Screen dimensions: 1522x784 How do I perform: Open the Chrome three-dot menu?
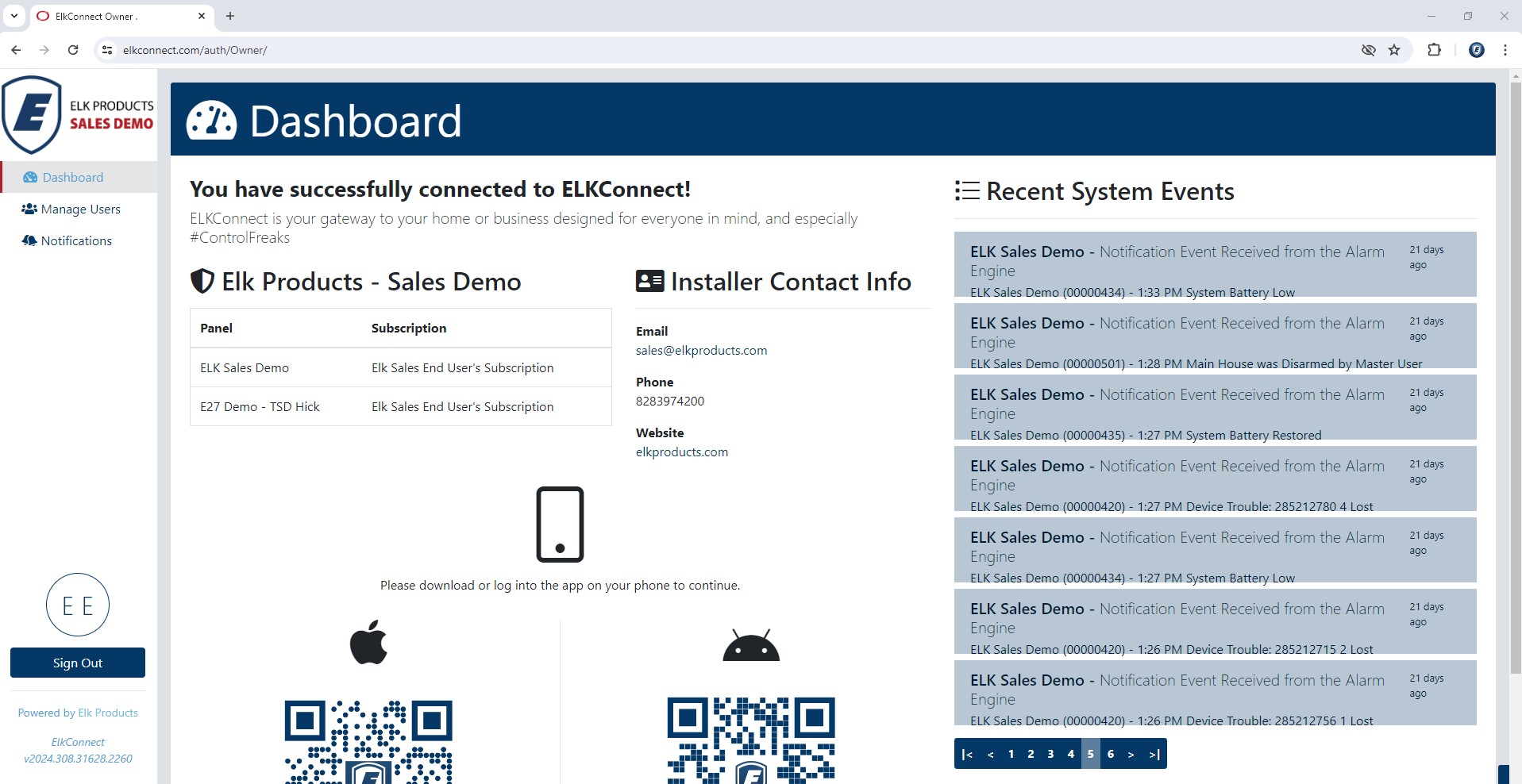click(x=1505, y=49)
